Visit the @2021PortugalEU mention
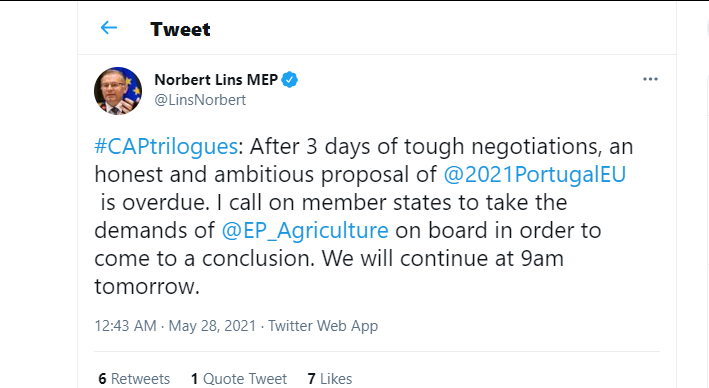Viewport: 709px width, 388px height. click(534, 175)
